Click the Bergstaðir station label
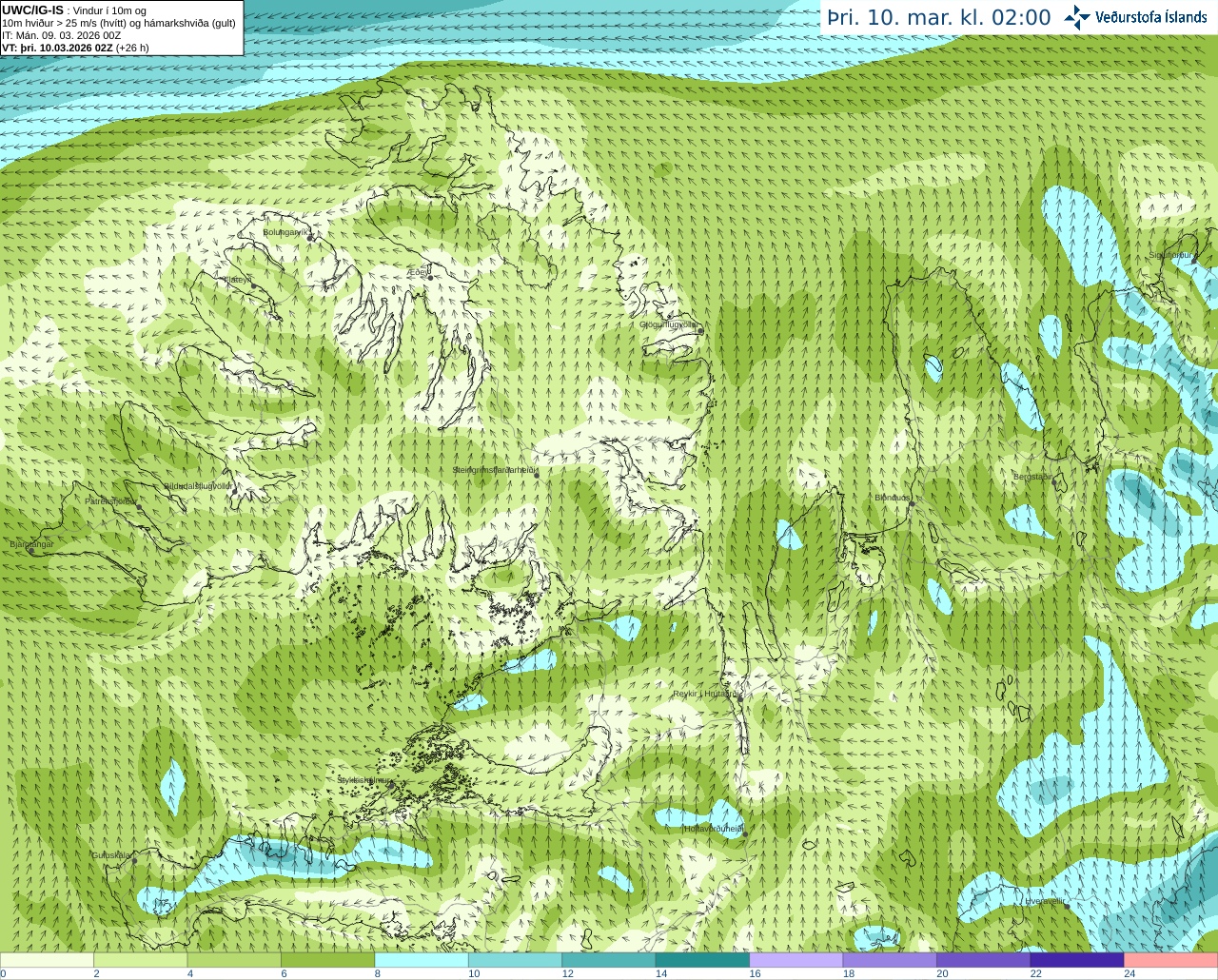 1032,477
